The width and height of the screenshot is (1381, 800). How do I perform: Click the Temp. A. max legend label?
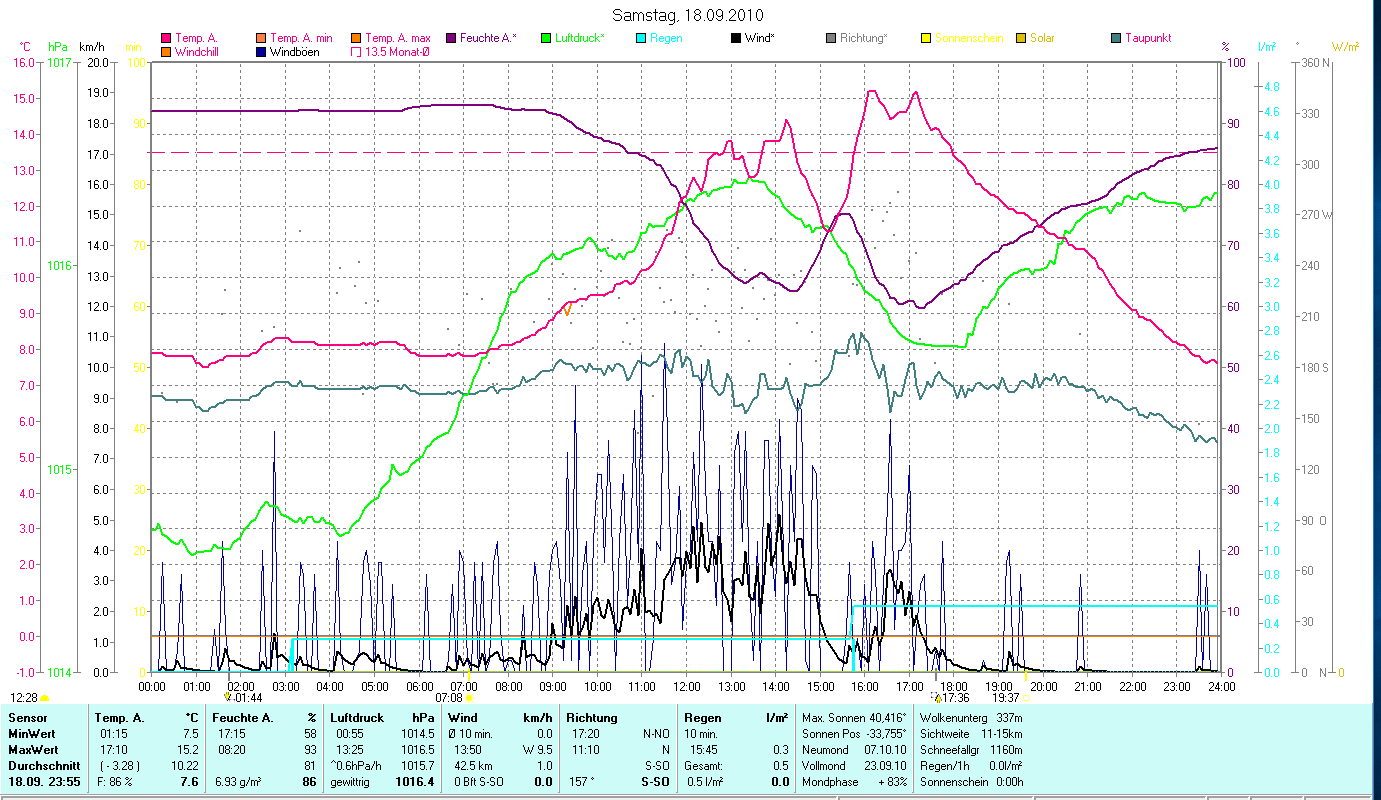[397, 38]
